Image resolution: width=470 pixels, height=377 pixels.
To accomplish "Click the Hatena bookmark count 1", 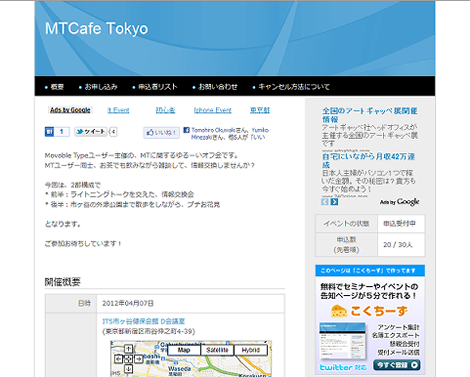I will coord(62,132).
